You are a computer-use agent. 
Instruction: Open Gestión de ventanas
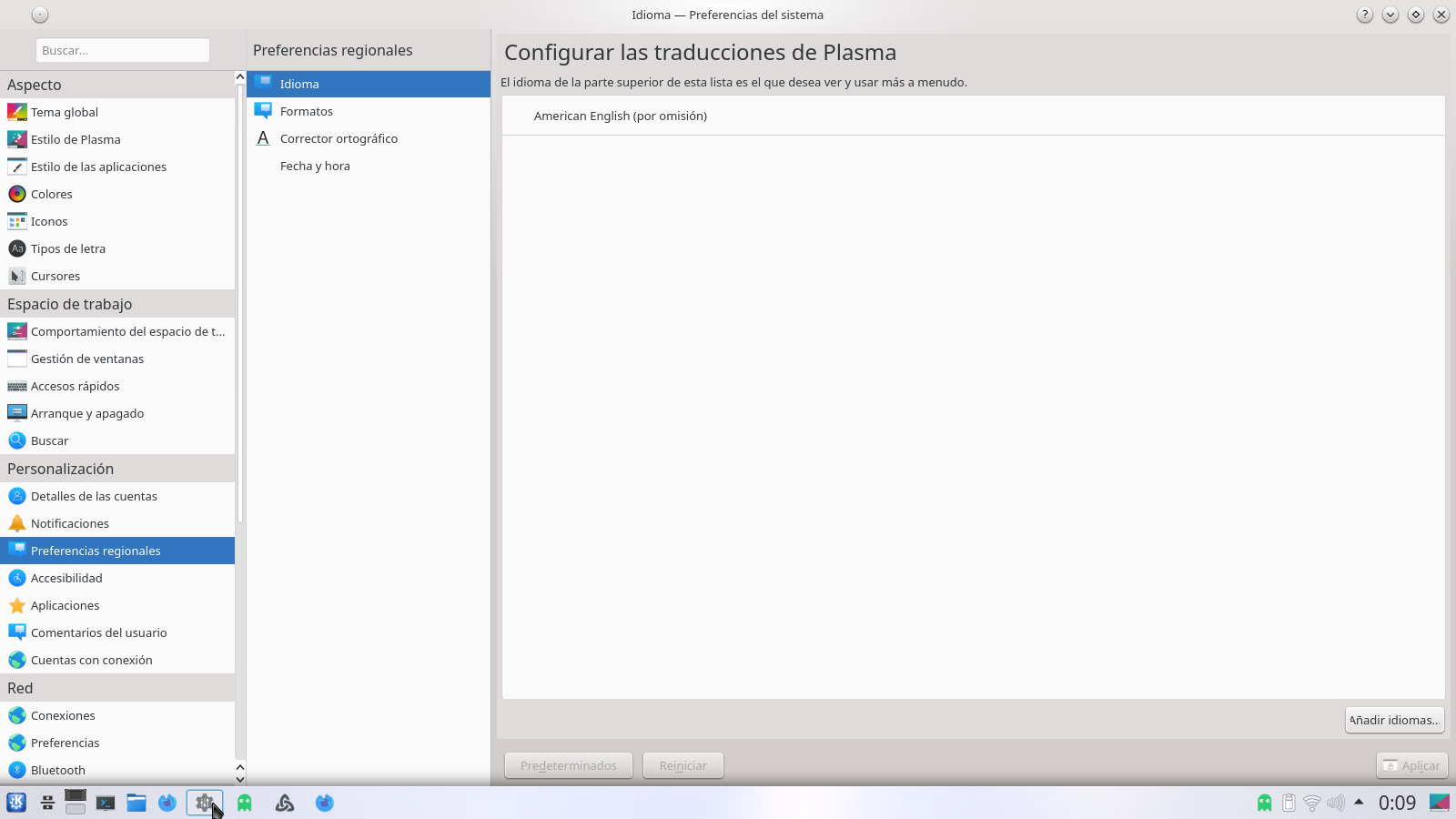click(x=117, y=359)
